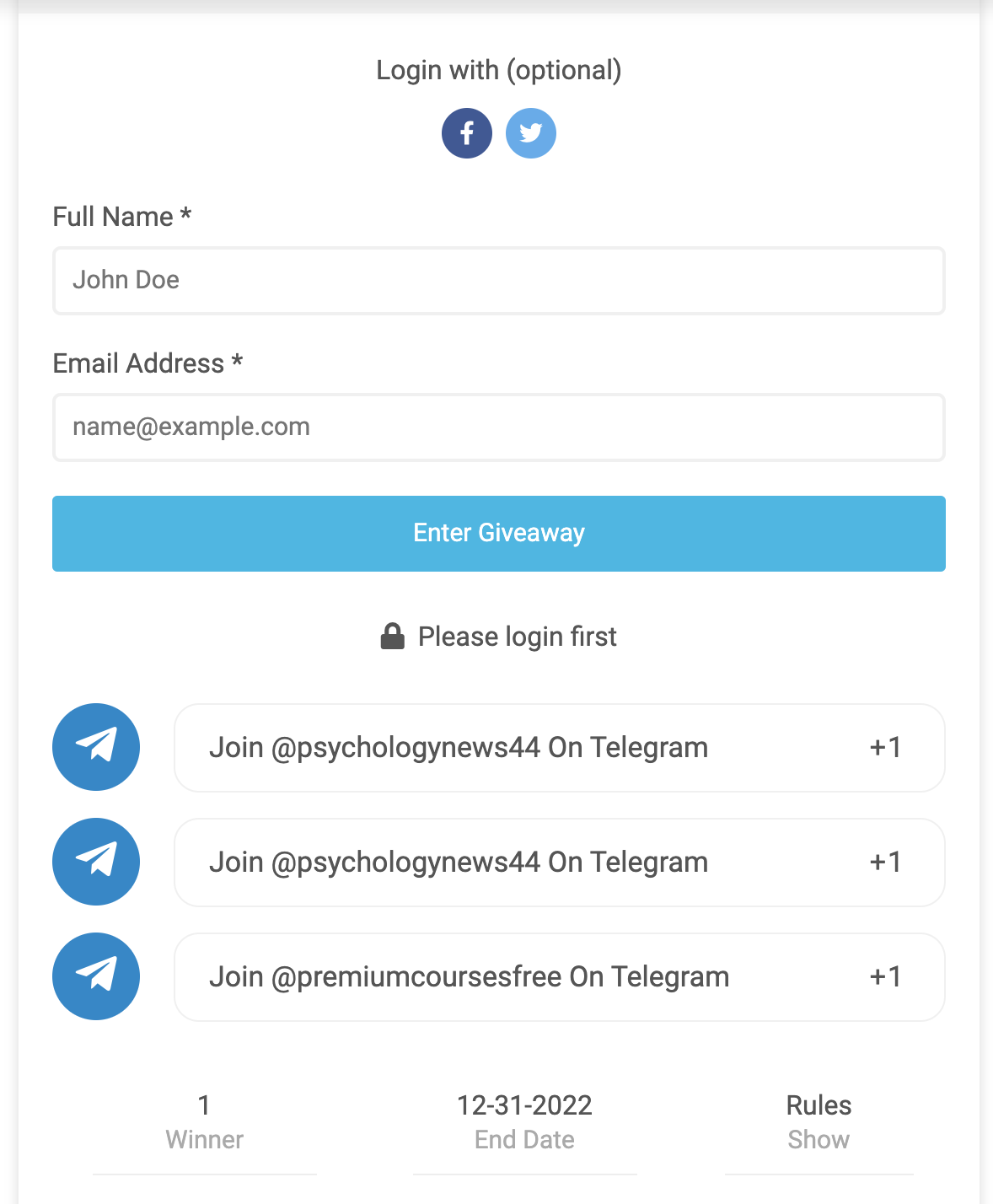Click the Telegram icon beside @premiumcoursesfree entry

pos(95,976)
